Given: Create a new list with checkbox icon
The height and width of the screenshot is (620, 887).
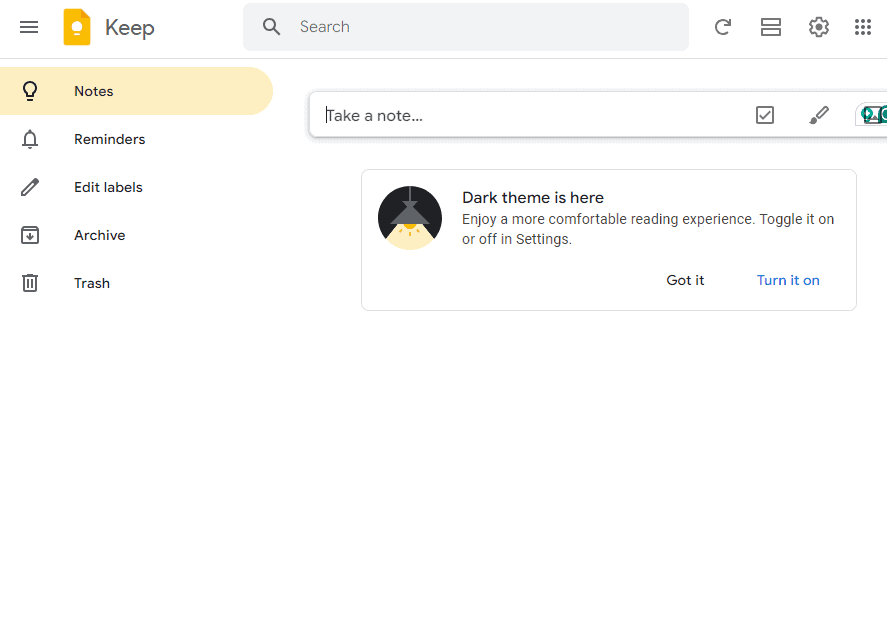Looking at the screenshot, I should [x=765, y=115].
